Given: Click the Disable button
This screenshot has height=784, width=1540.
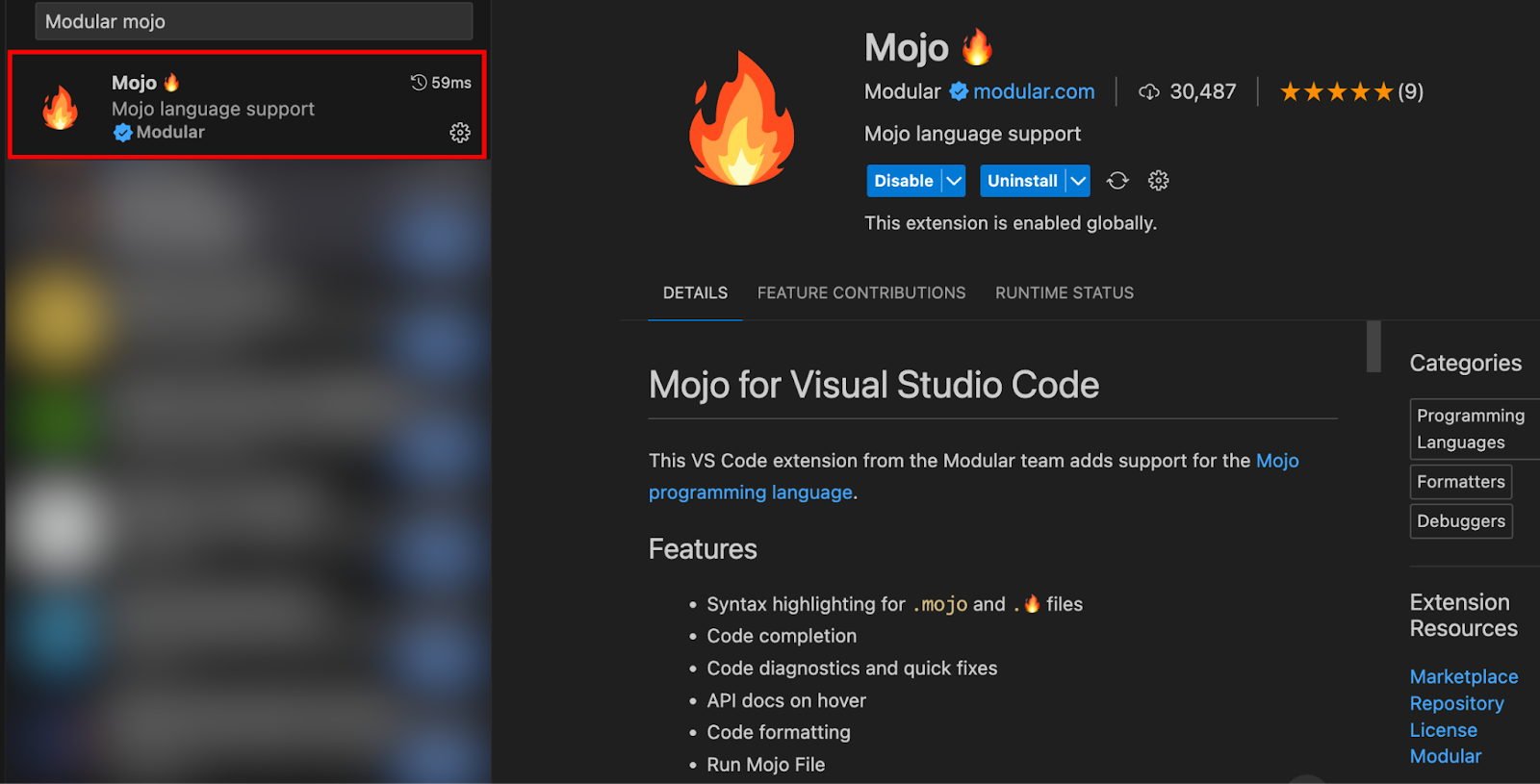Looking at the screenshot, I should pyautogui.click(x=904, y=181).
